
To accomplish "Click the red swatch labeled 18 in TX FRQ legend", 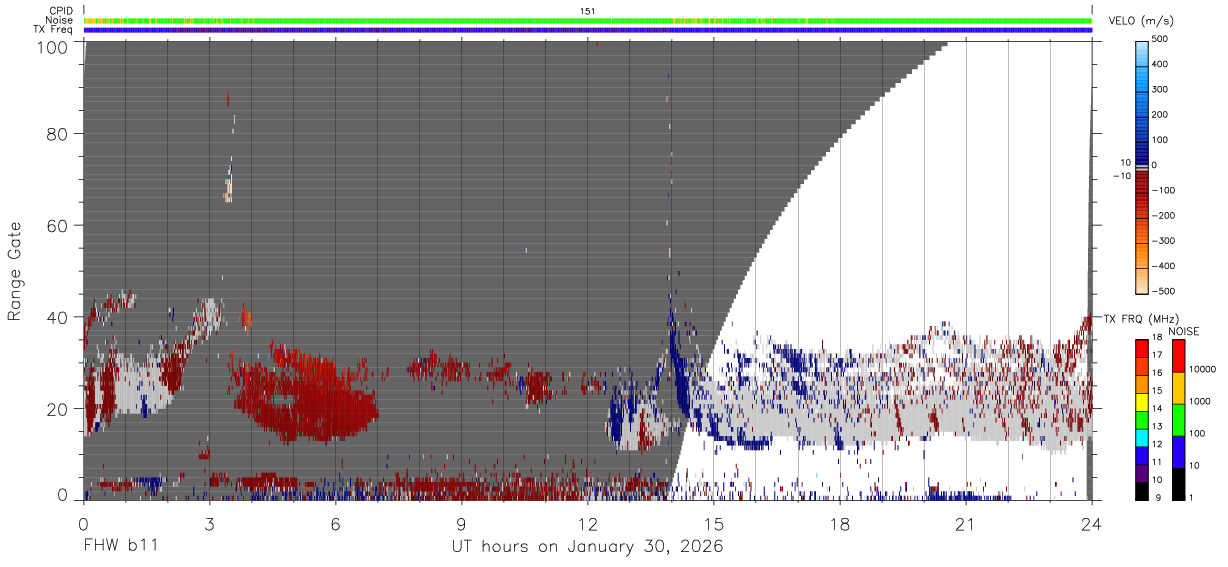I will pos(1143,347).
